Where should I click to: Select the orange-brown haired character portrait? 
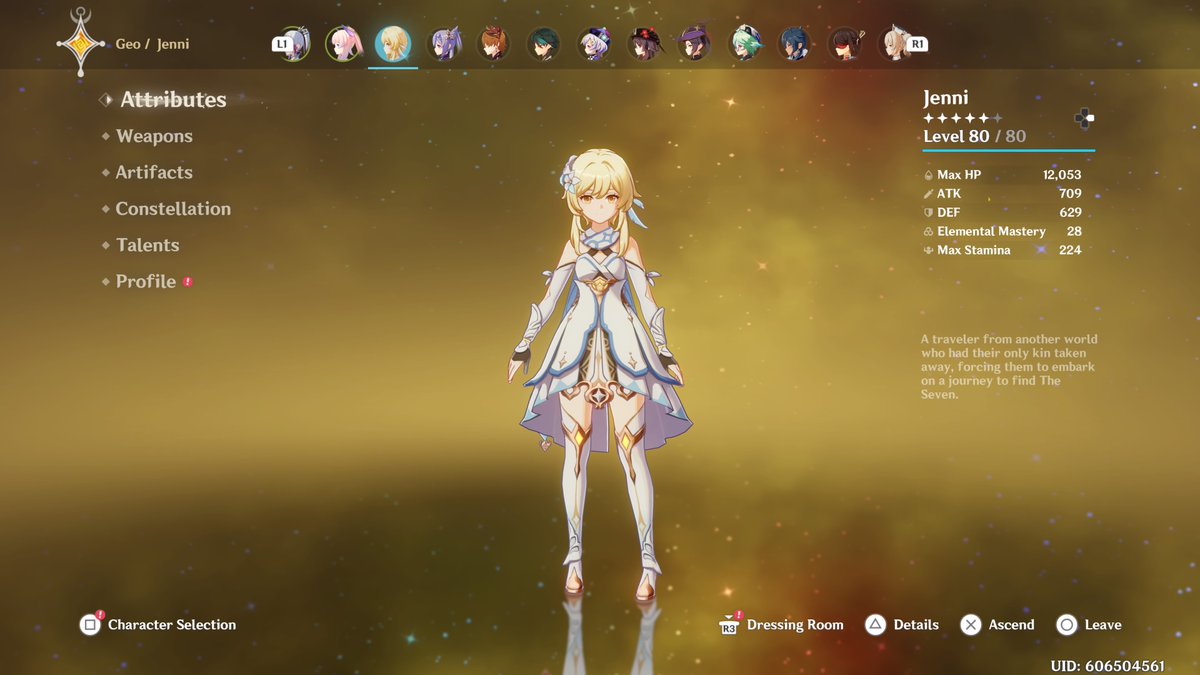pos(493,44)
